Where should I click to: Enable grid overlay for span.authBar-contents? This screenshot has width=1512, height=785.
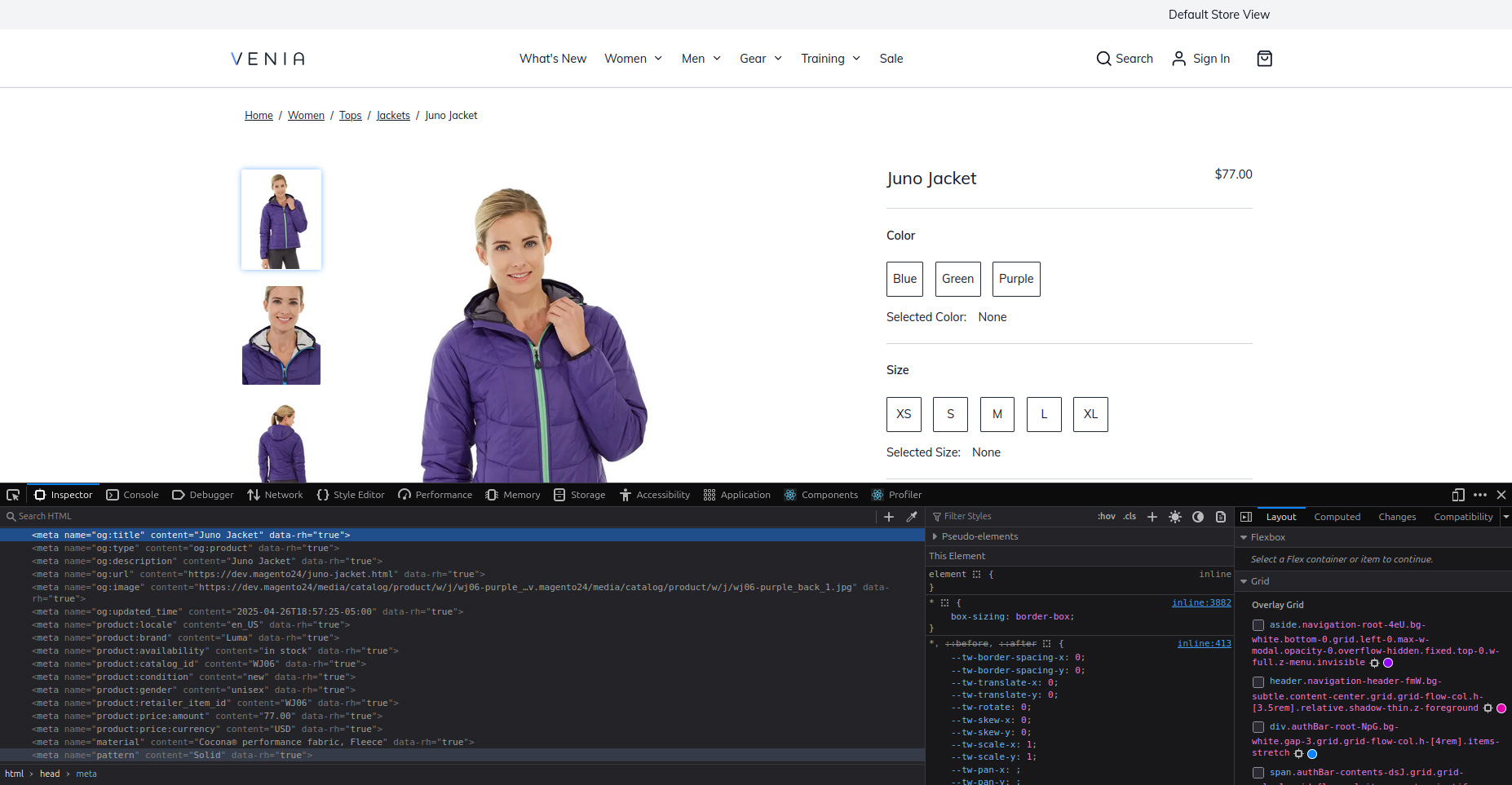(1258, 773)
